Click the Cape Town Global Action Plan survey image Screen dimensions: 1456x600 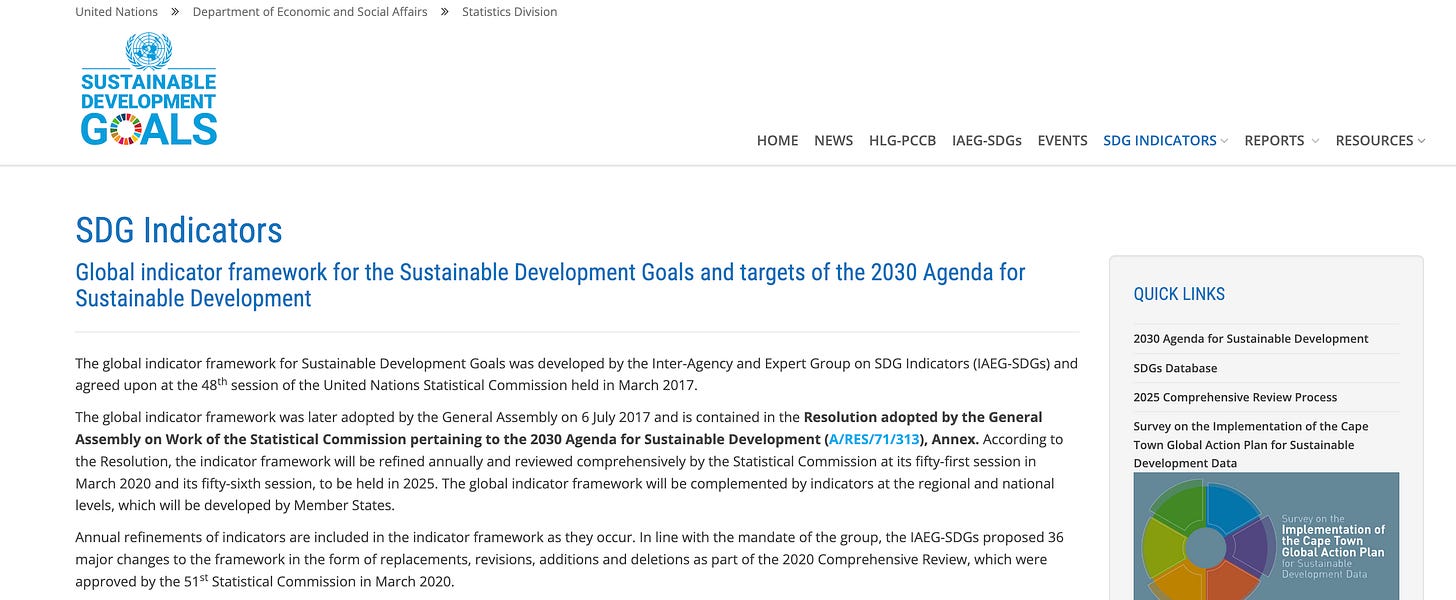tap(1266, 536)
